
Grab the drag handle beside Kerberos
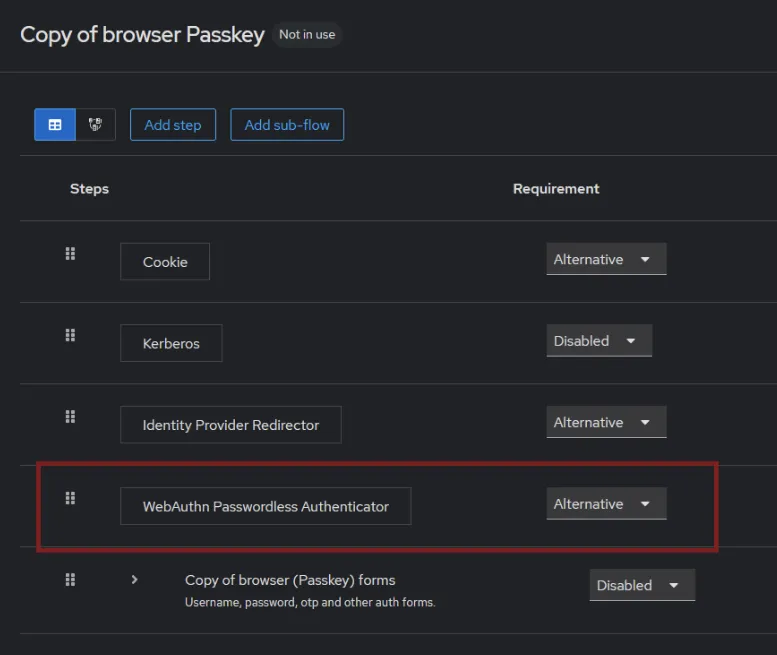(70, 335)
